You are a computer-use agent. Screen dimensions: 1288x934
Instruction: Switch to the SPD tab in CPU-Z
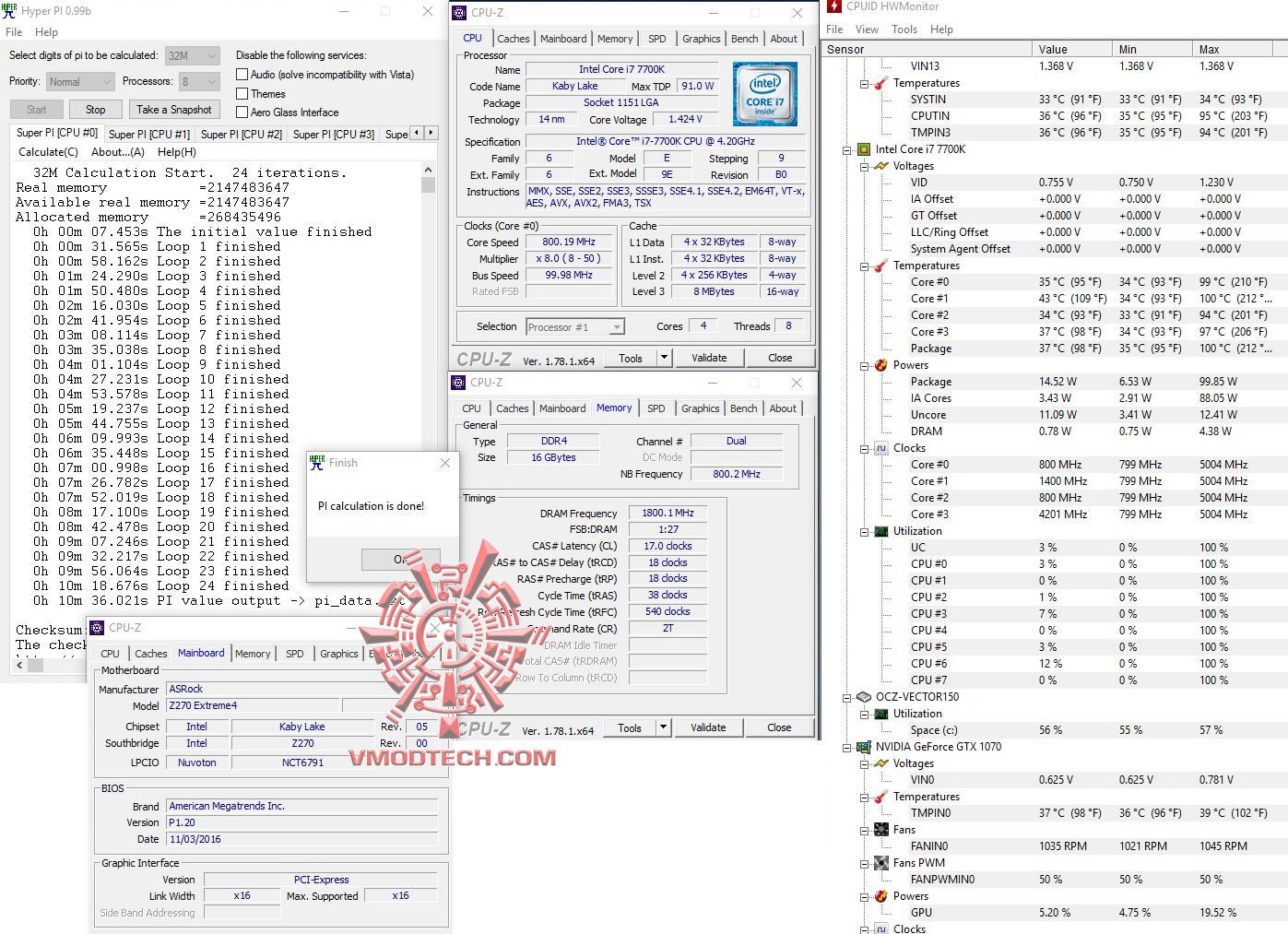pos(657,38)
